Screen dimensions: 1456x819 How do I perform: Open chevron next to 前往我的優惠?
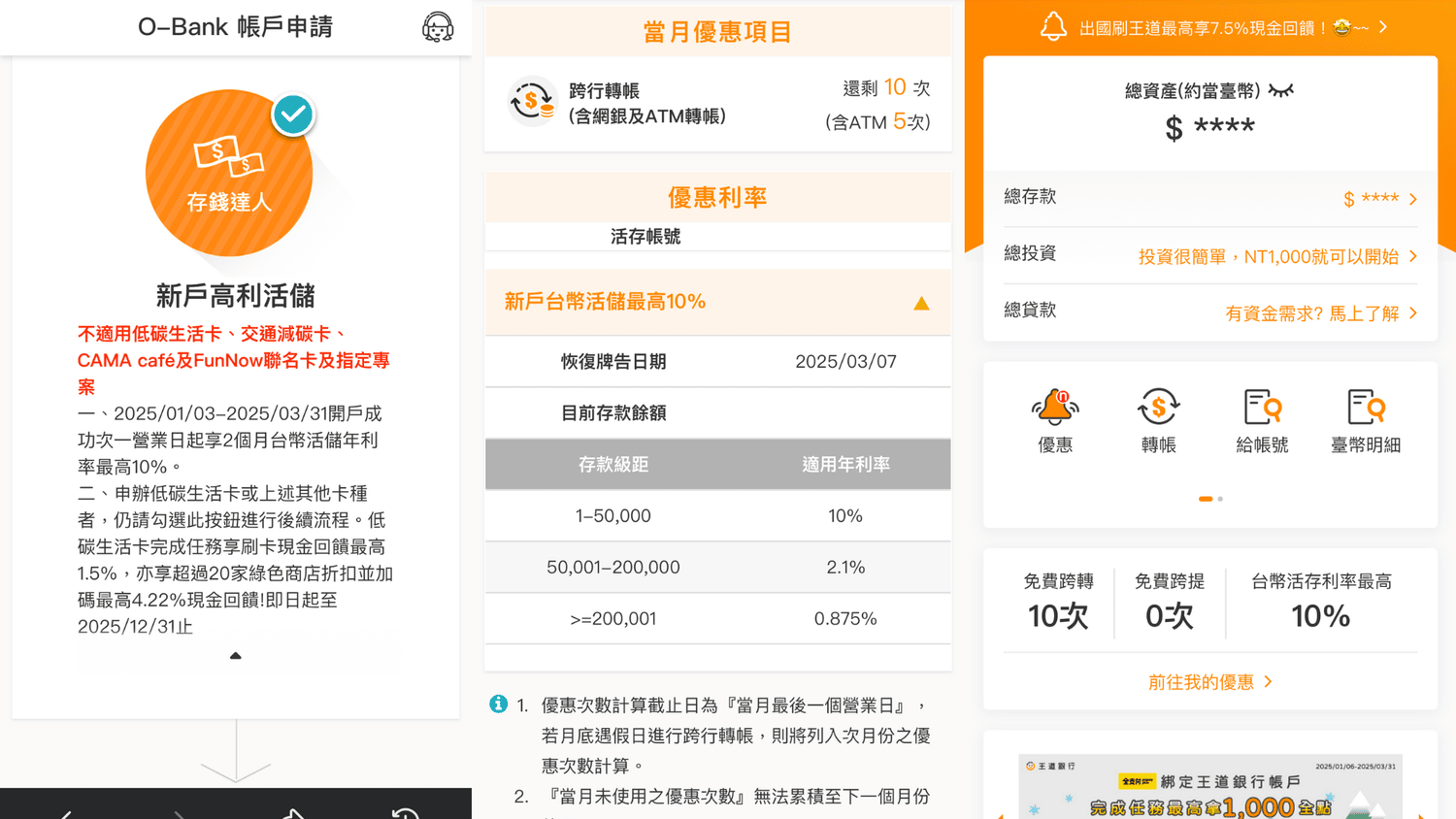(x=1269, y=682)
